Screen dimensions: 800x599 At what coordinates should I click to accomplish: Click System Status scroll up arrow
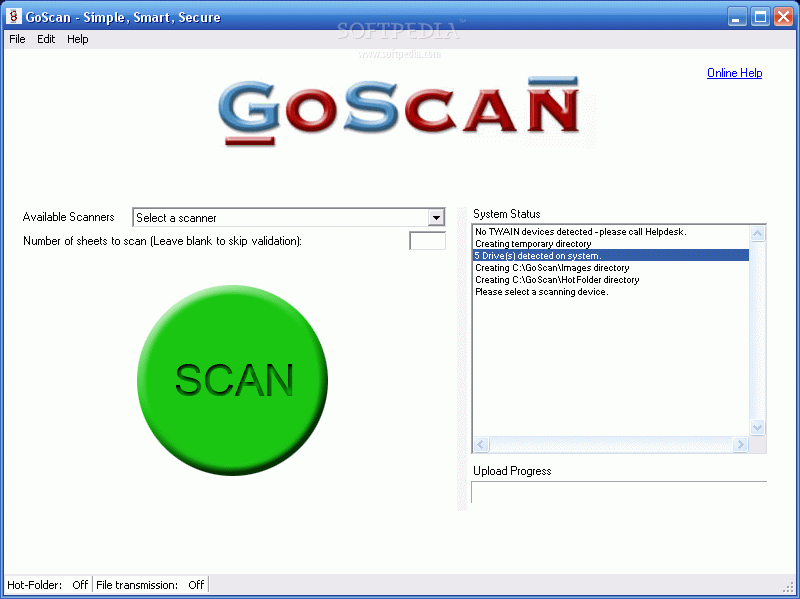click(x=757, y=234)
